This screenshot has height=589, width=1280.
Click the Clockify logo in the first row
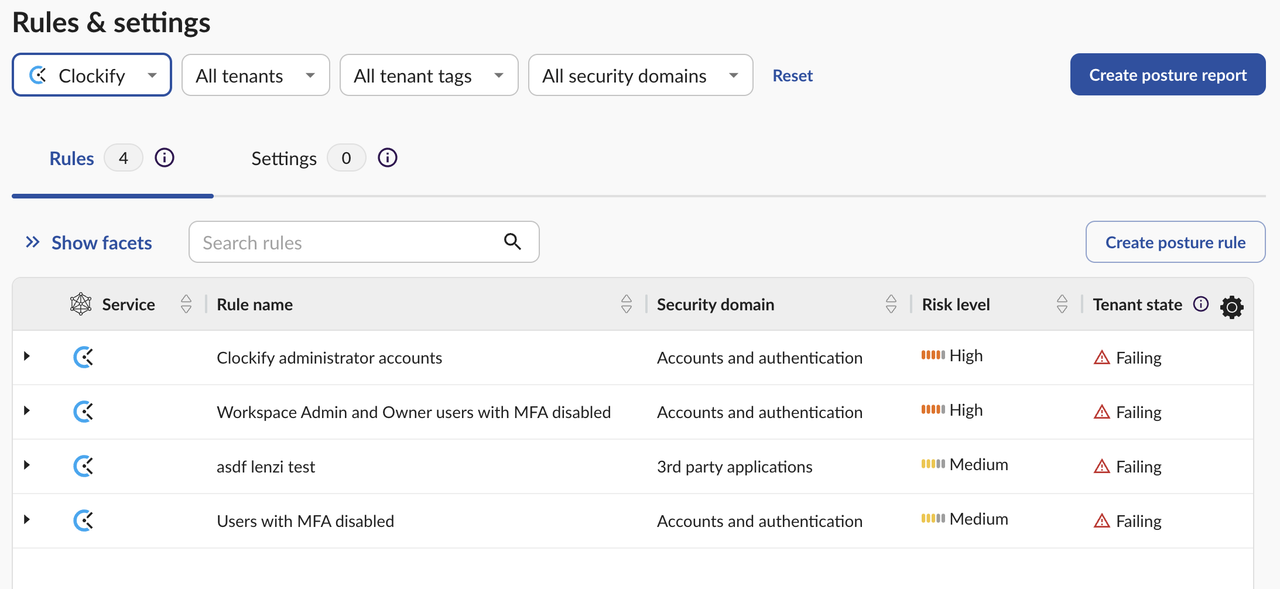point(84,357)
